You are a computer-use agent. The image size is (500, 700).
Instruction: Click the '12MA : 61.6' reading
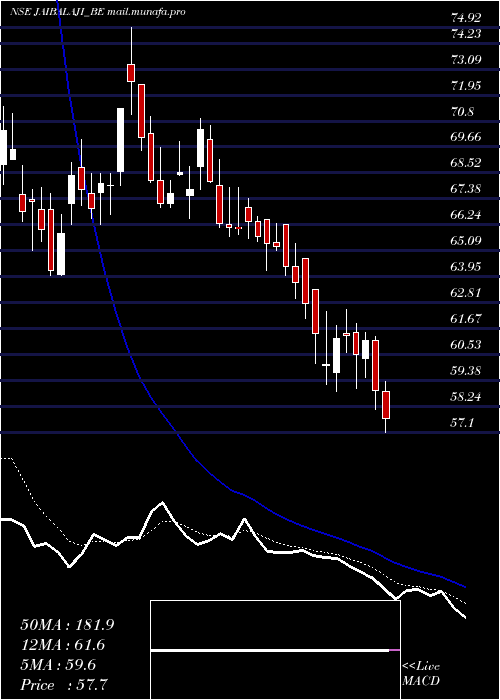(x=63, y=645)
